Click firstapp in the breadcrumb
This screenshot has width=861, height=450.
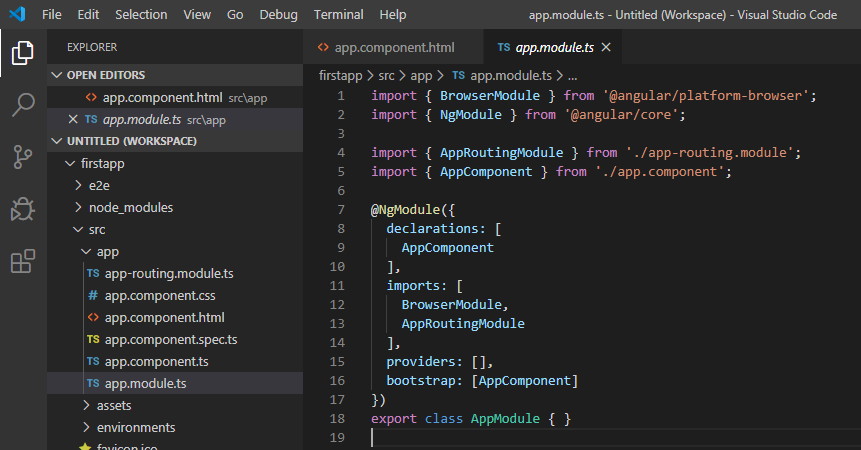[x=340, y=75]
